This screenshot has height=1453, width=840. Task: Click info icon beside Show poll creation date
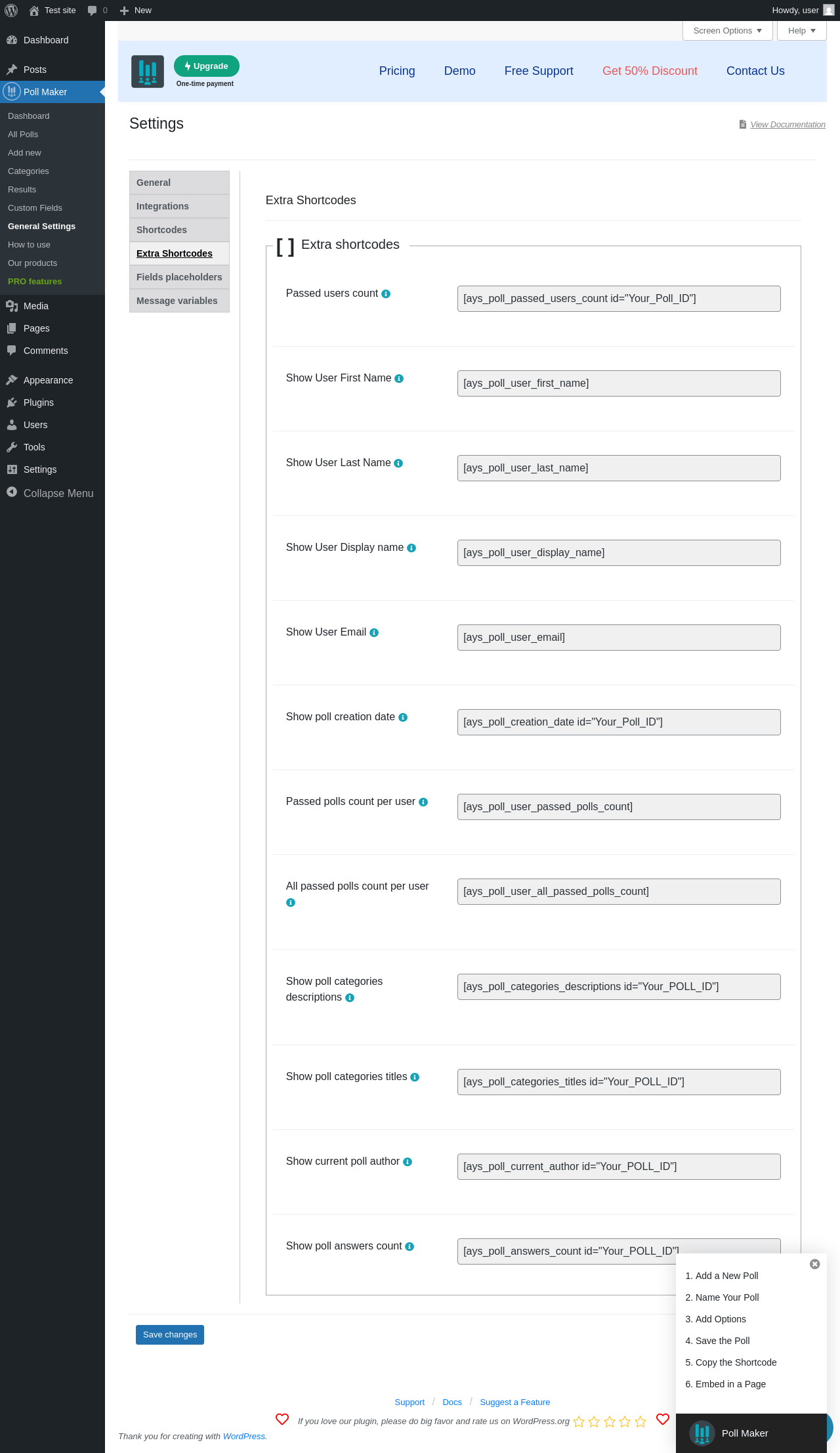click(403, 718)
